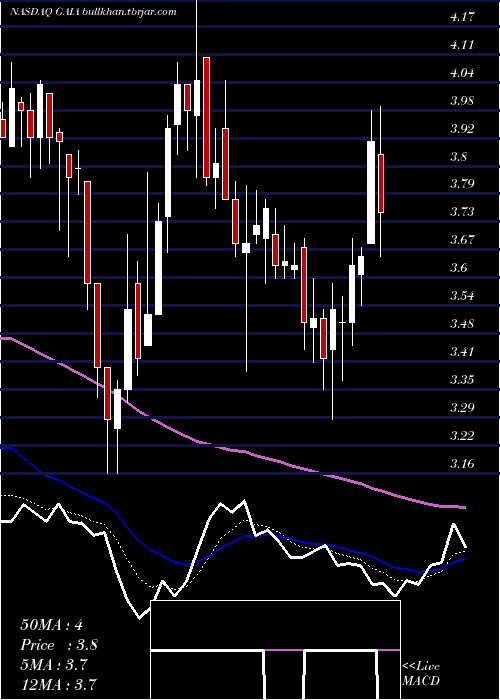
Task: Click the 3.67 price axis label
Action: pyautogui.click(x=462, y=240)
